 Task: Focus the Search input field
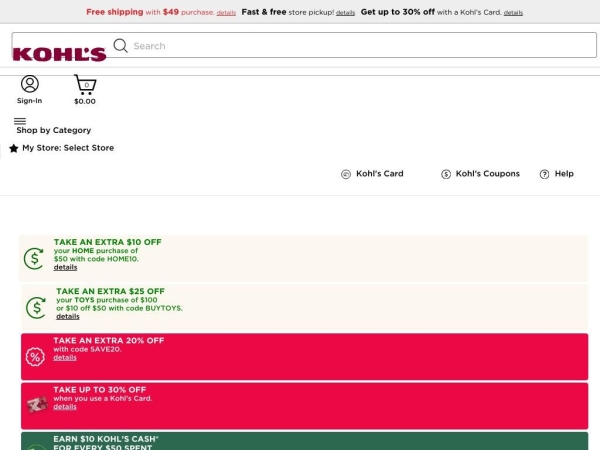coord(304,45)
